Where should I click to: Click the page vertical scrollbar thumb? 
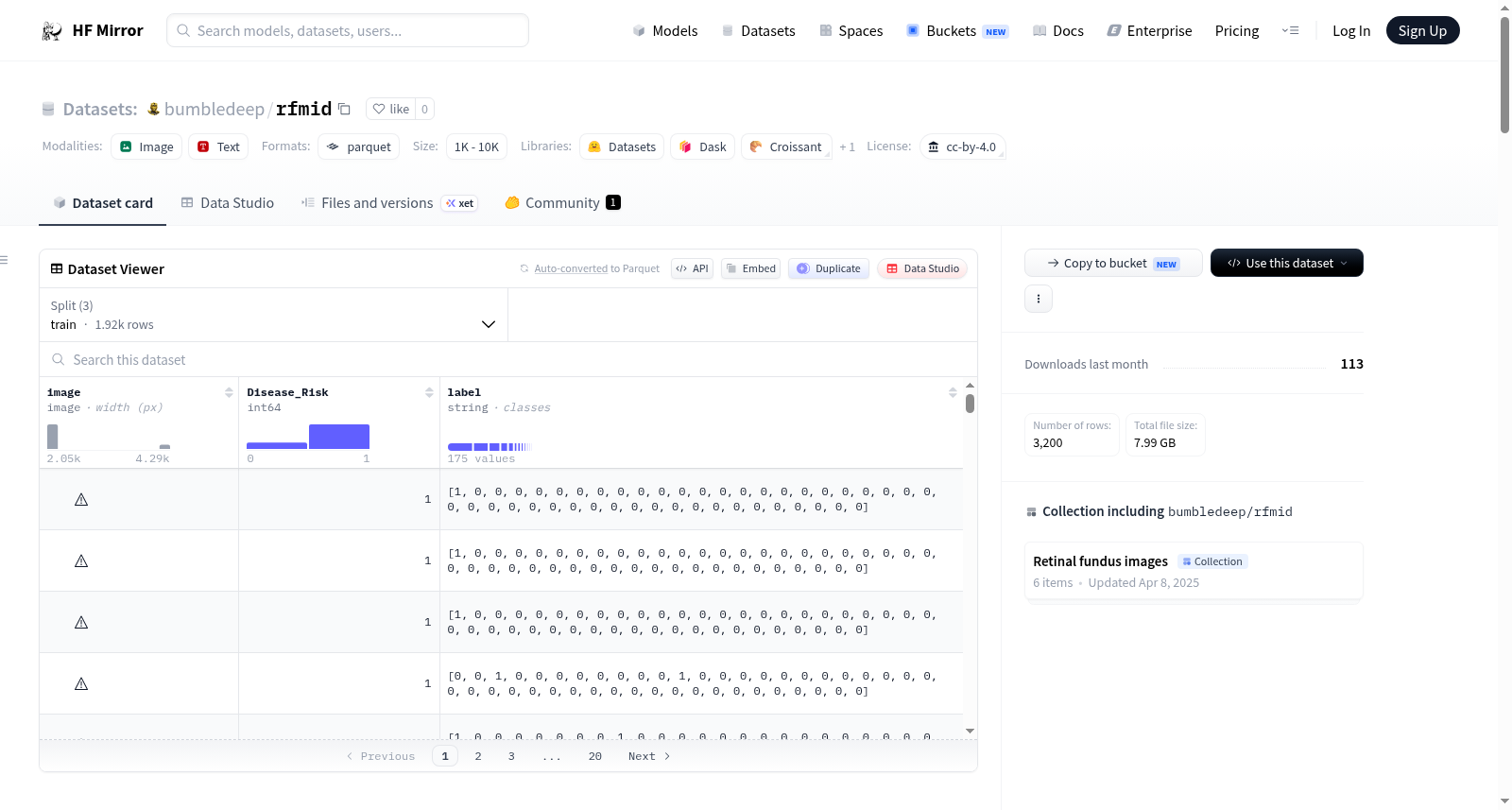coord(1504,76)
